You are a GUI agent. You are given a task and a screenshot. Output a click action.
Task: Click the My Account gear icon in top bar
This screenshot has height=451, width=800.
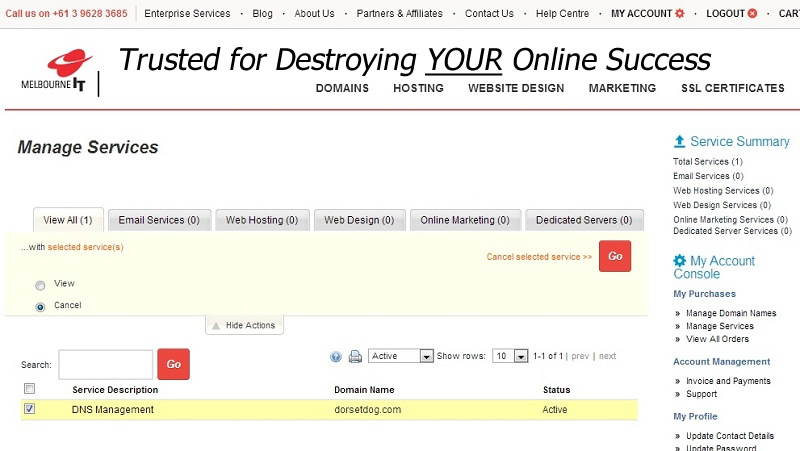(x=679, y=13)
